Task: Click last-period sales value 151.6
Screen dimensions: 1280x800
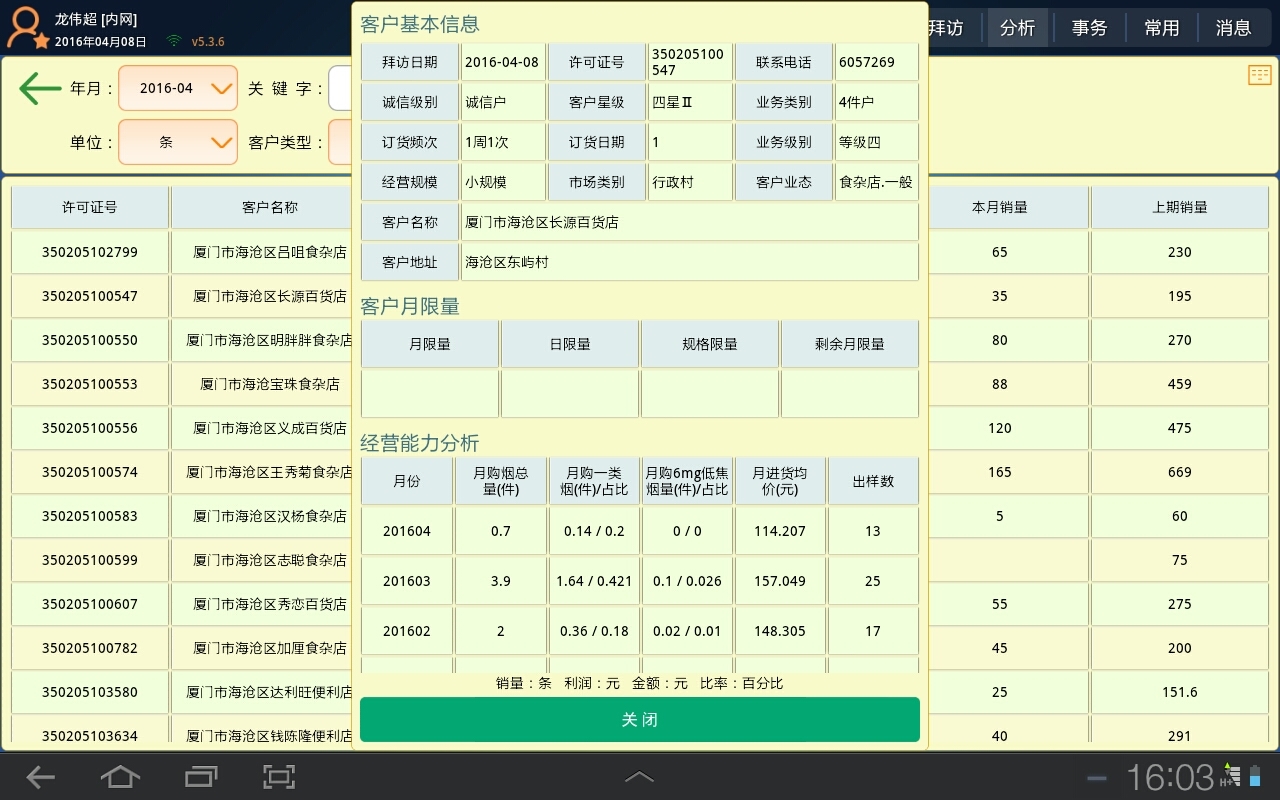Action: click(x=1180, y=692)
